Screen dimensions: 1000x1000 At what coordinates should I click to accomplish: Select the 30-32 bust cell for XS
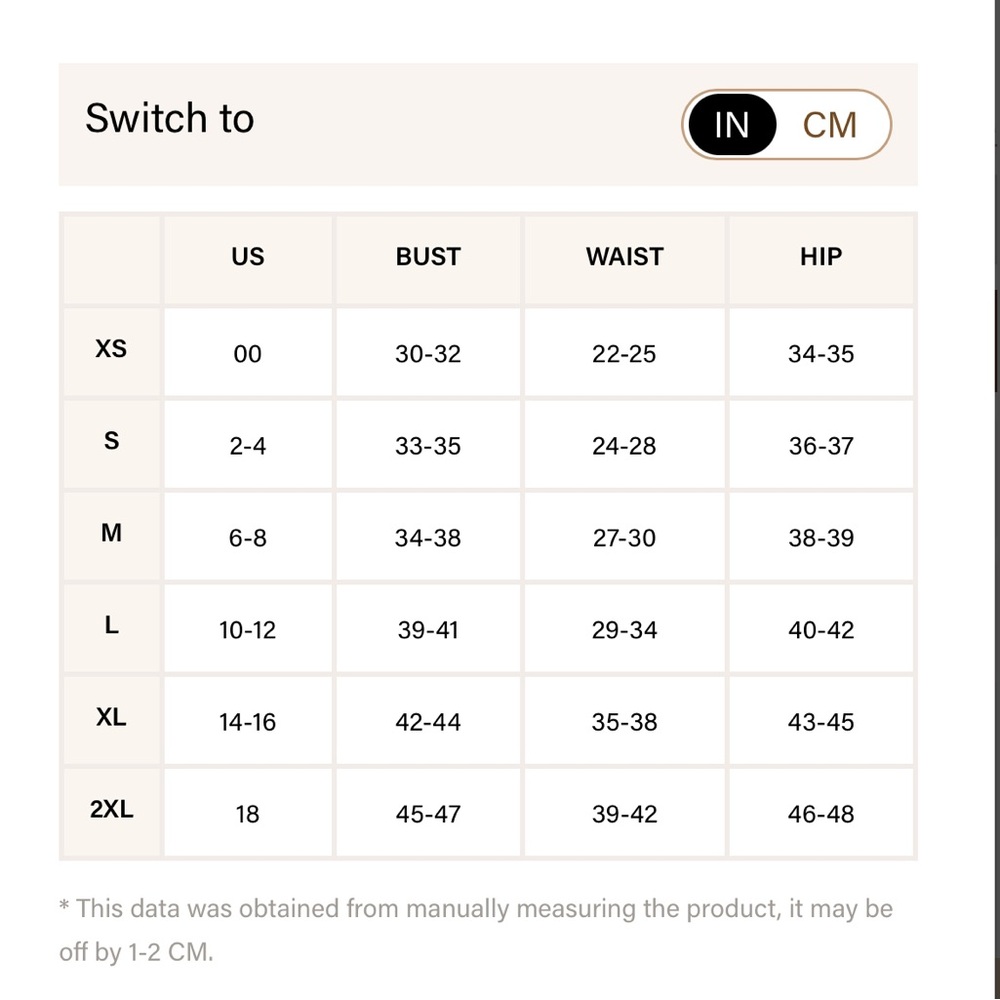(x=428, y=351)
